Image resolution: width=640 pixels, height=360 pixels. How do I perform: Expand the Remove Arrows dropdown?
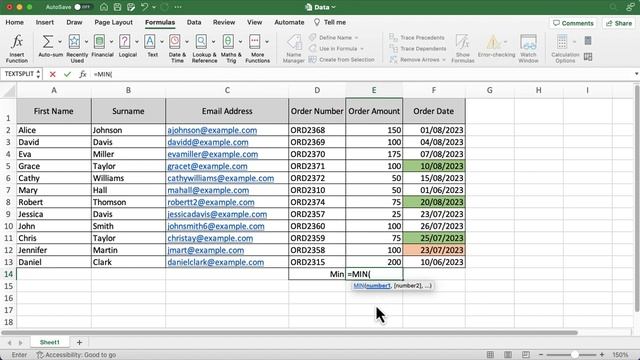[x=444, y=60]
